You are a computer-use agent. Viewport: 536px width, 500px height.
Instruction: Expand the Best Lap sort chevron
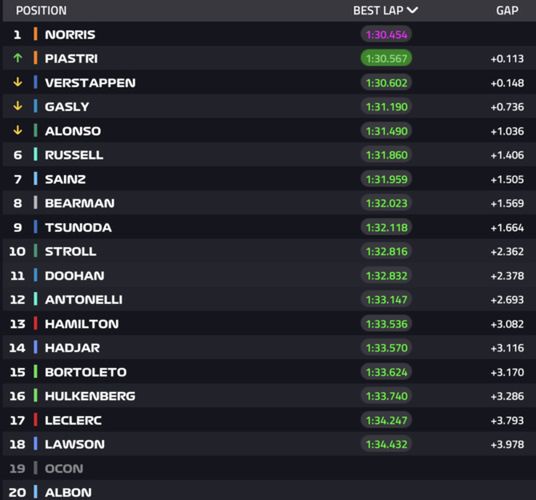click(413, 10)
